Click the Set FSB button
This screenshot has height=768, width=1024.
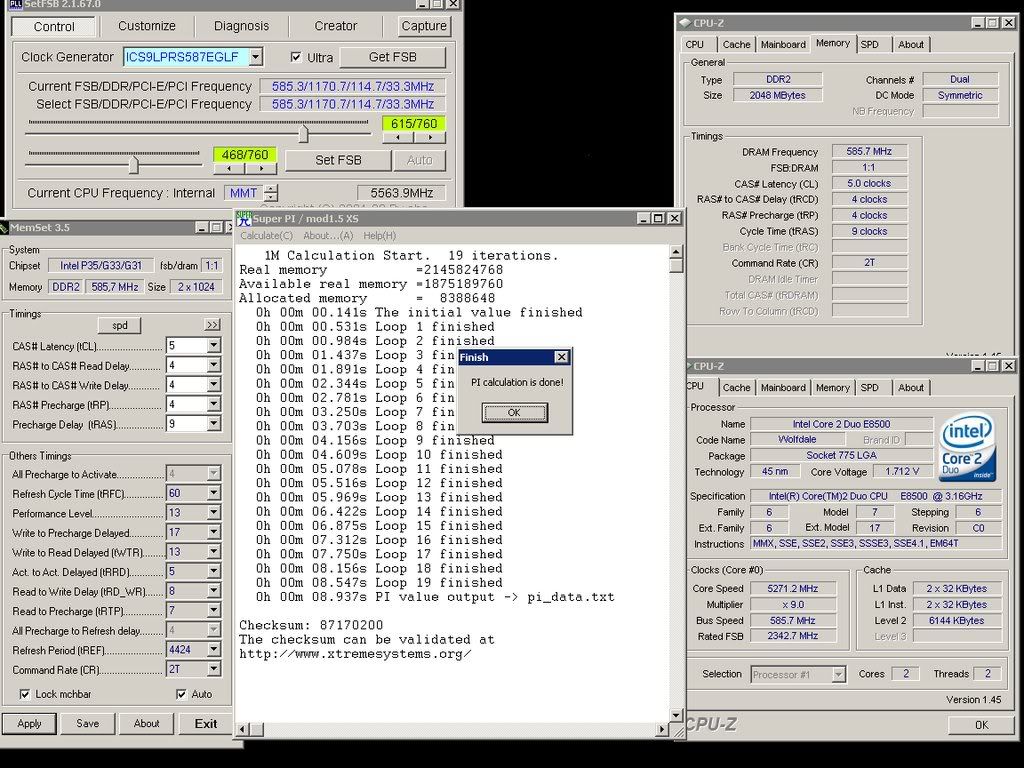pos(338,160)
